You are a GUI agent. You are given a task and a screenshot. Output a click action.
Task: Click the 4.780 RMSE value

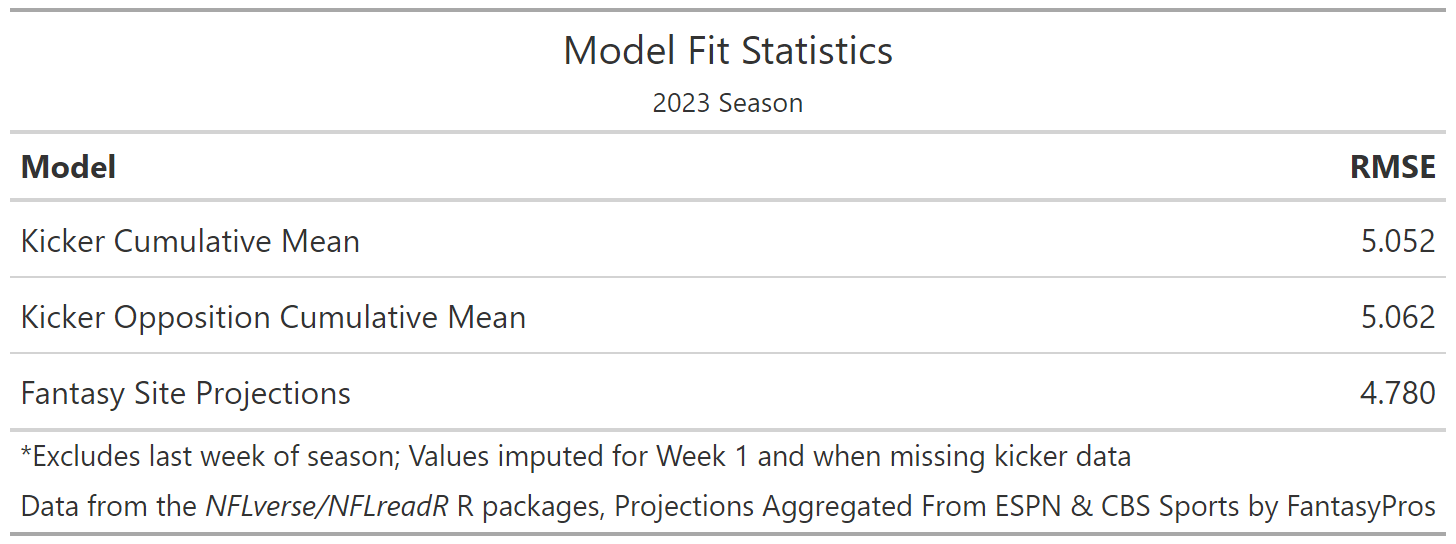point(1398,393)
